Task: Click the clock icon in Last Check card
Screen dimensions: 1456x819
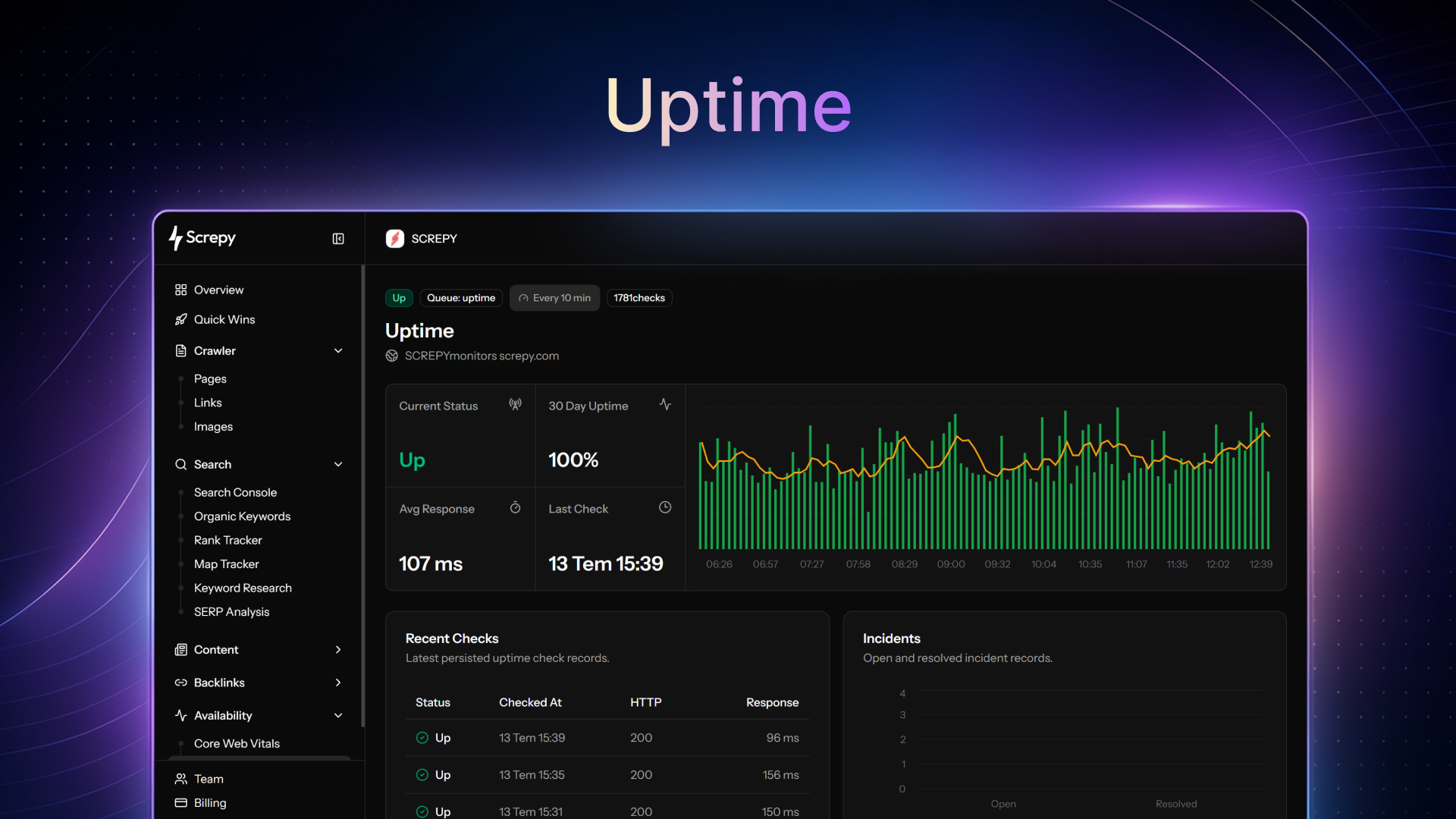Action: [x=665, y=507]
